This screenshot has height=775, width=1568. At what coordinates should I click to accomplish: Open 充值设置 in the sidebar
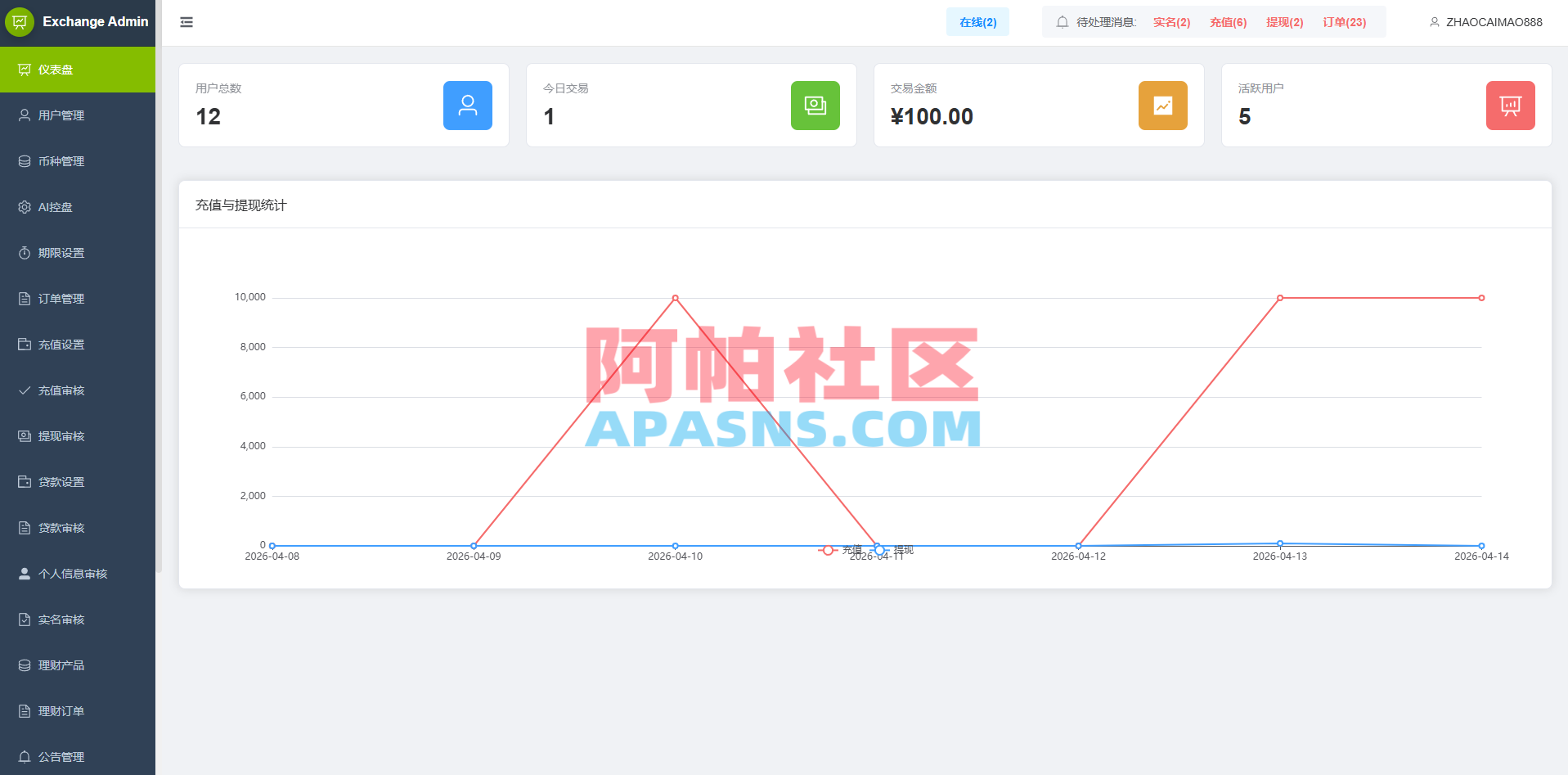(x=78, y=345)
